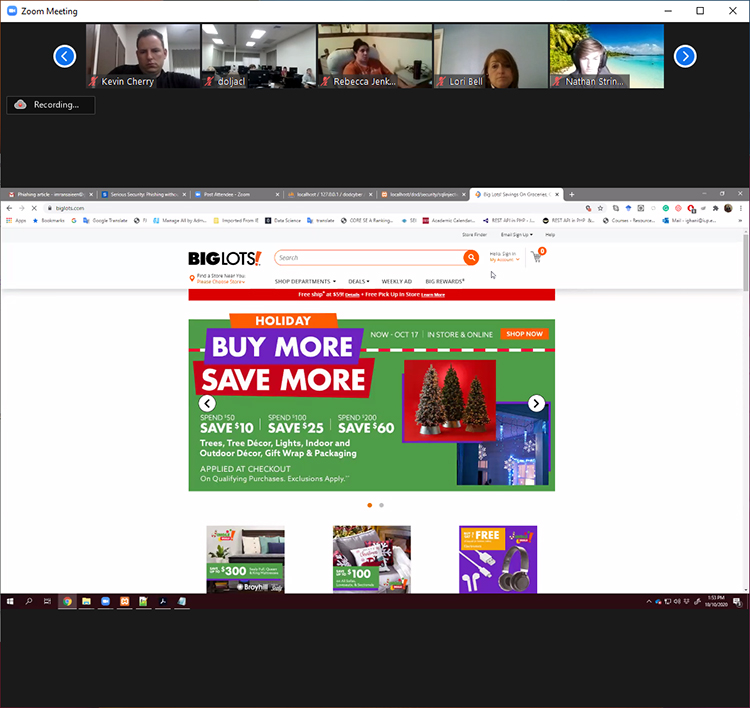
Task: Click the Big Lots search field
Action: click(x=368, y=258)
